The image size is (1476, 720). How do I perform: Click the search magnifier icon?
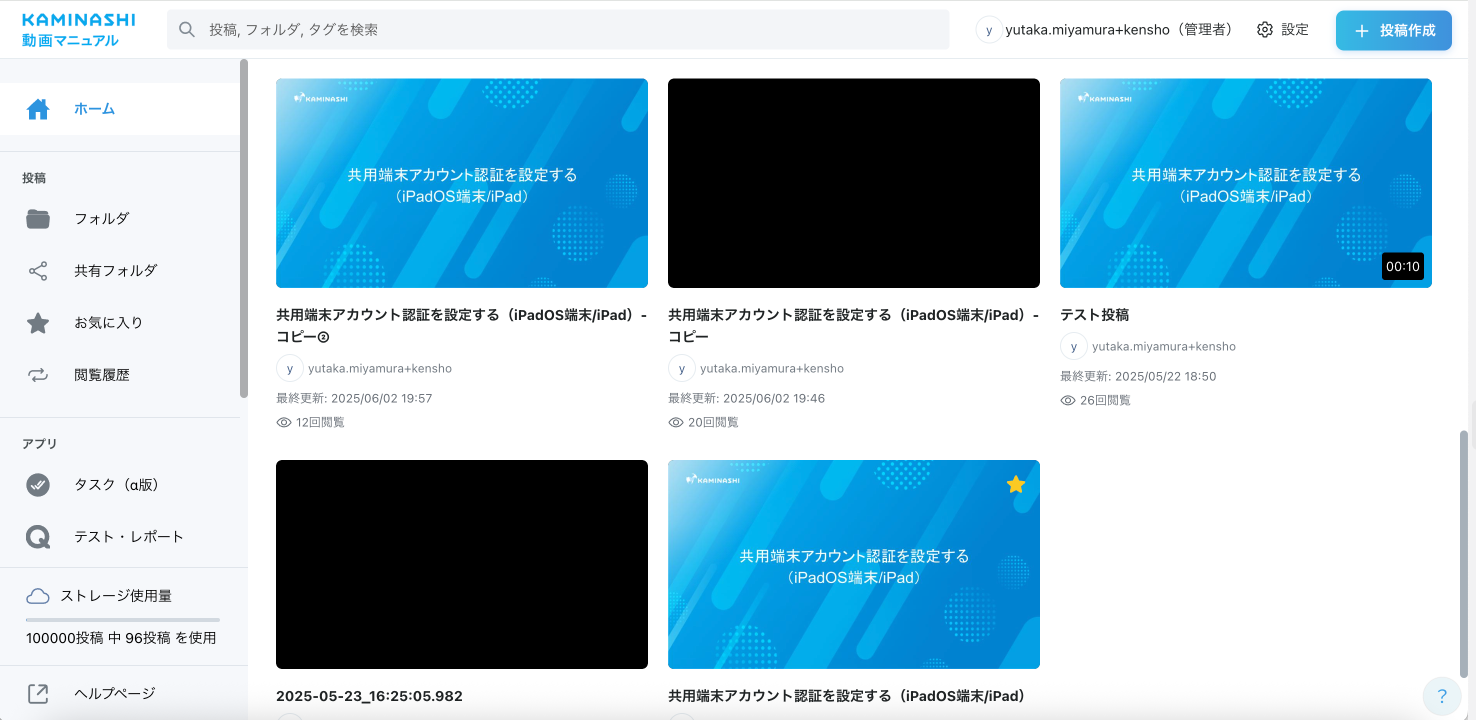coord(187,30)
